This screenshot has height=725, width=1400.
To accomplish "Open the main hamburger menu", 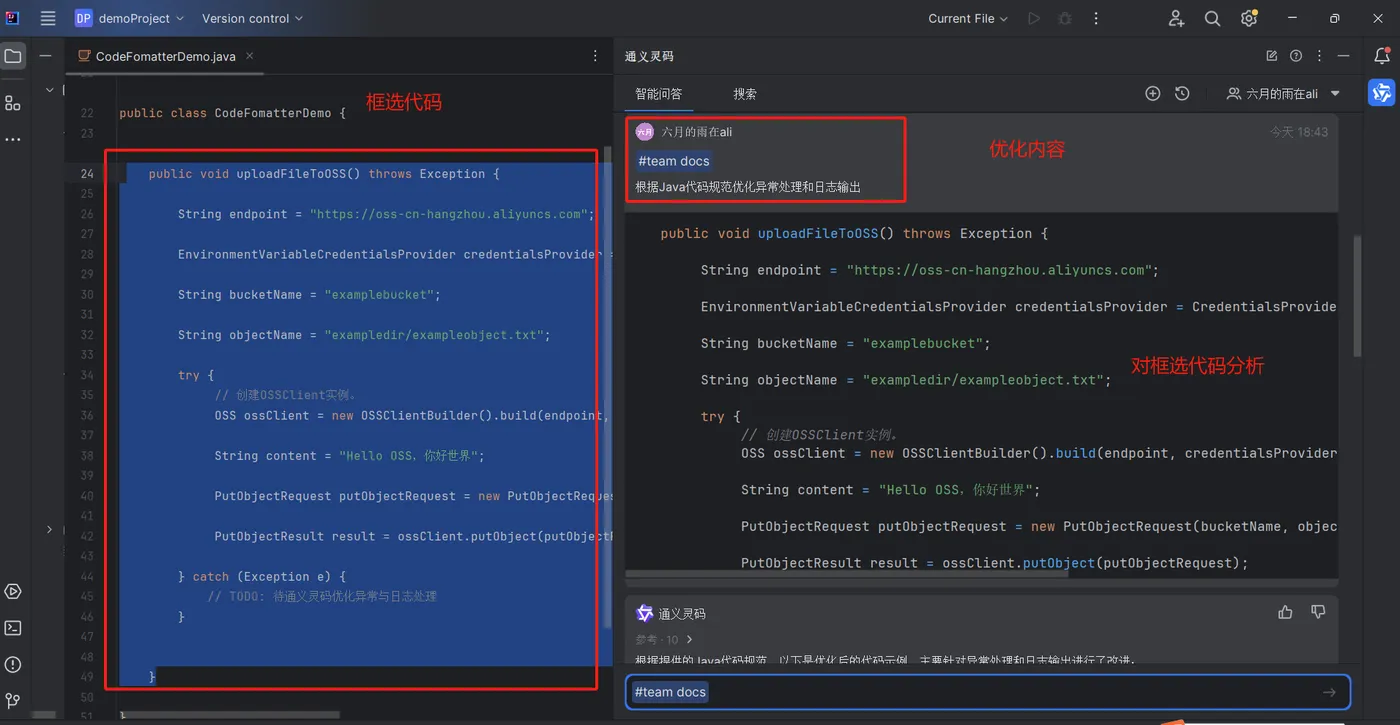I will click(48, 18).
